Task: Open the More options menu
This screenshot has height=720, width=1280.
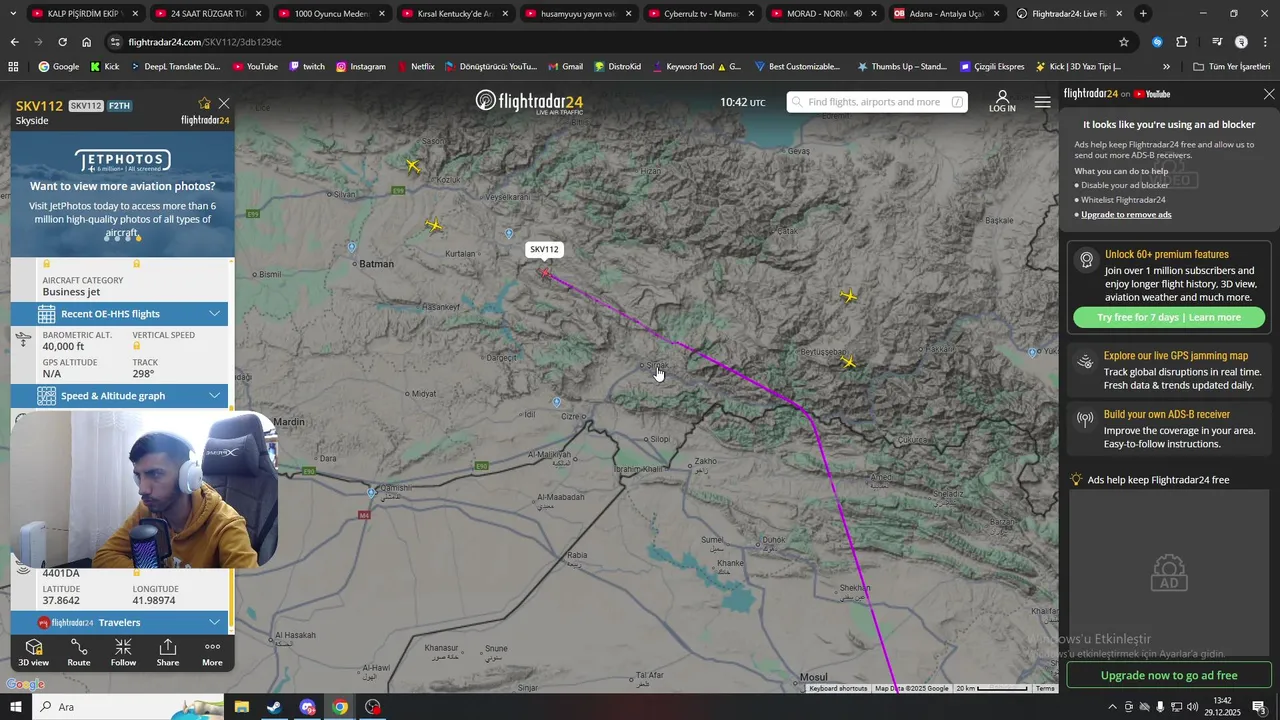Action: point(212,652)
